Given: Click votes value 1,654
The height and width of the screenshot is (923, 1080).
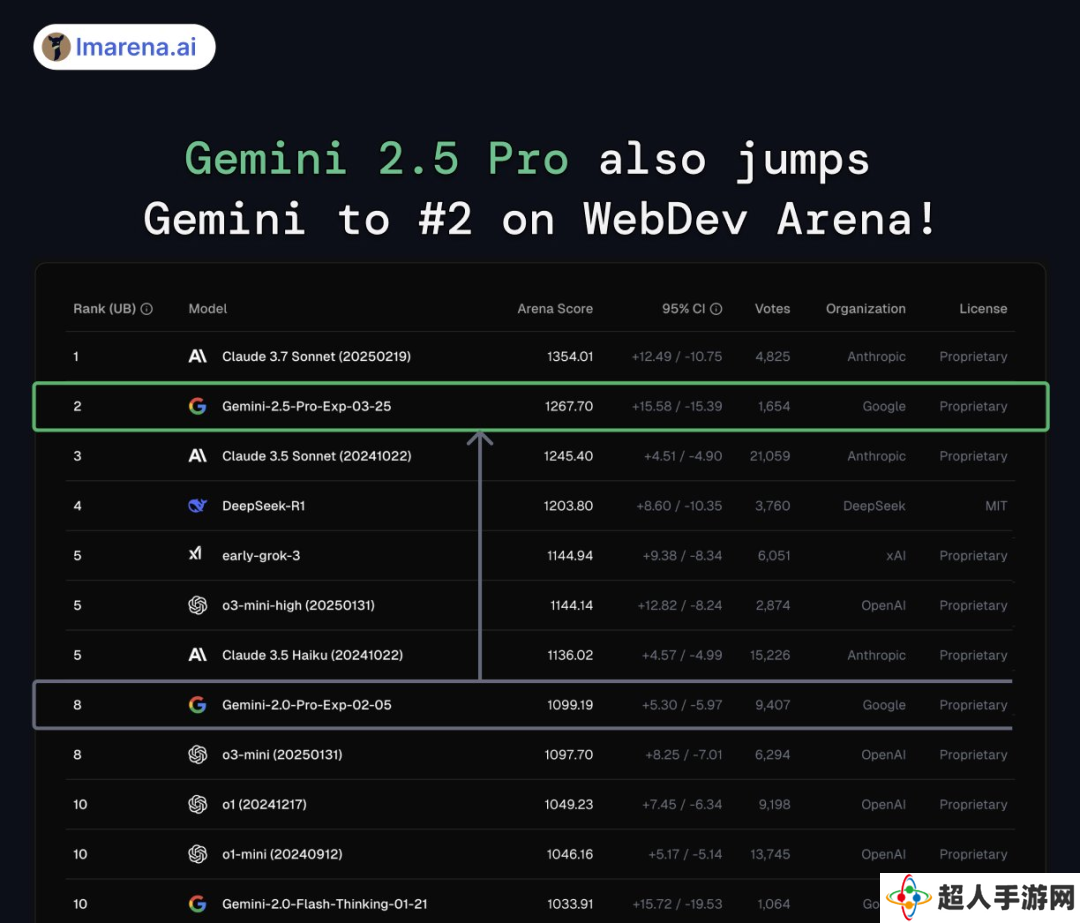Looking at the screenshot, I should (774, 406).
